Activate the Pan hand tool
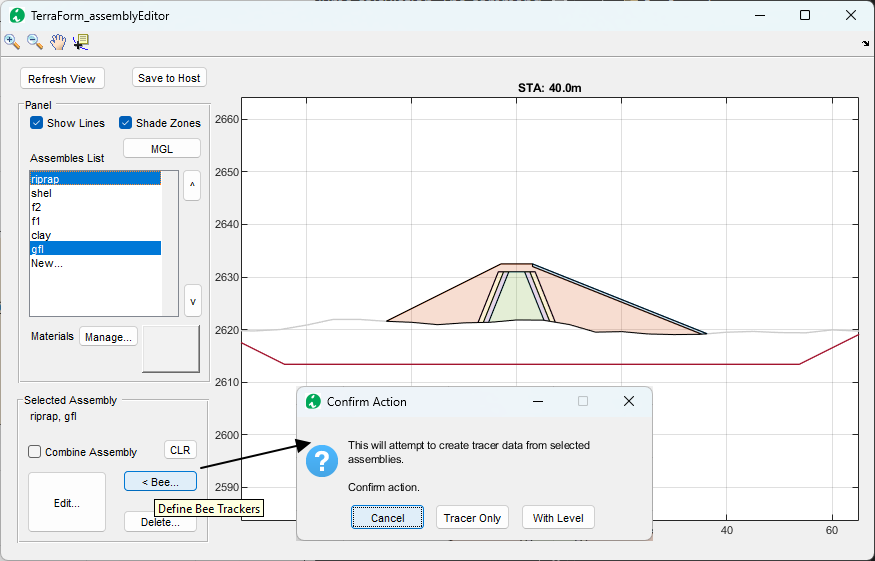 coord(58,42)
